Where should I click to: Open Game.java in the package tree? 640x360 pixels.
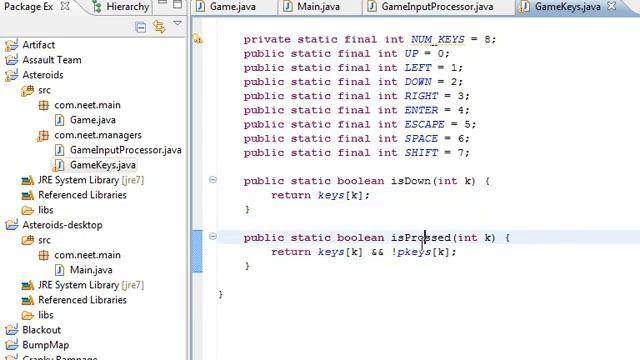pos(92,120)
